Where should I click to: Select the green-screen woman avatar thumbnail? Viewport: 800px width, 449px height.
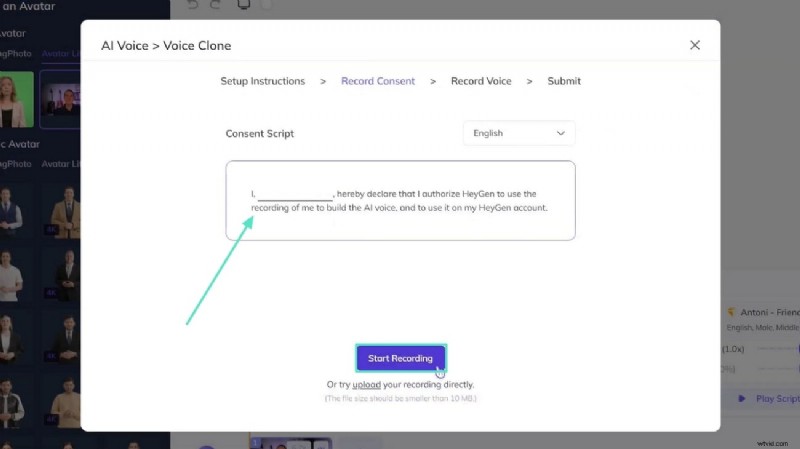click(x=17, y=99)
